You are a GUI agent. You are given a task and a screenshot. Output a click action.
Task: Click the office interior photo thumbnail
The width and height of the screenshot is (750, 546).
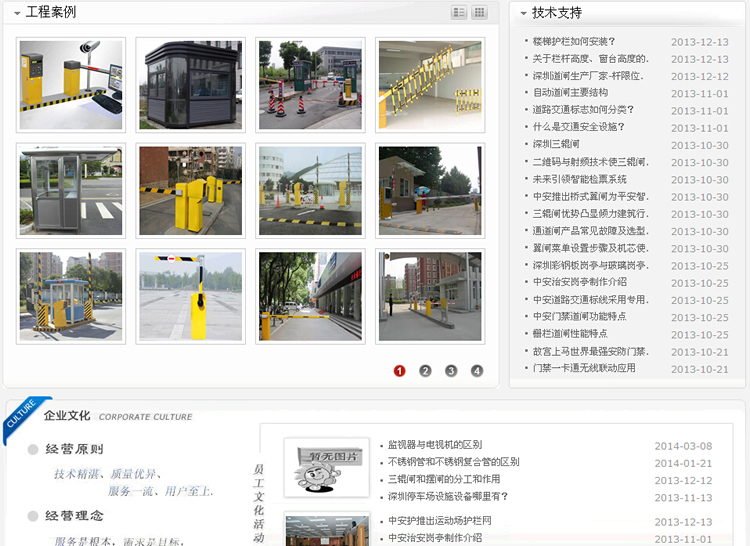(x=327, y=530)
